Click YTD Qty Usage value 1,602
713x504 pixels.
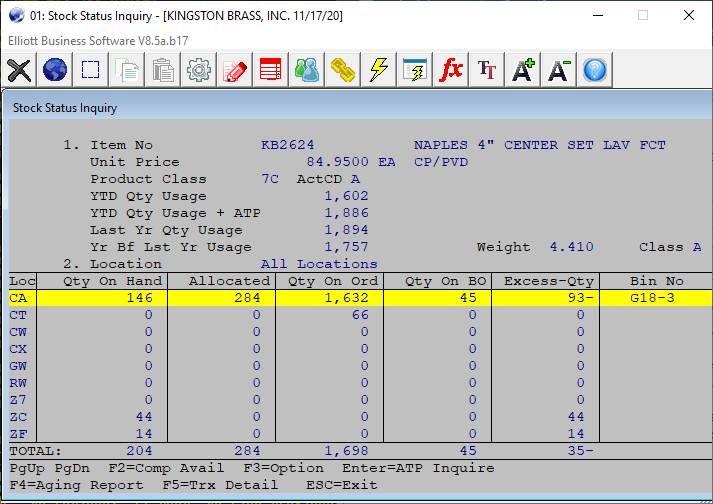pyautogui.click(x=346, y=196)
